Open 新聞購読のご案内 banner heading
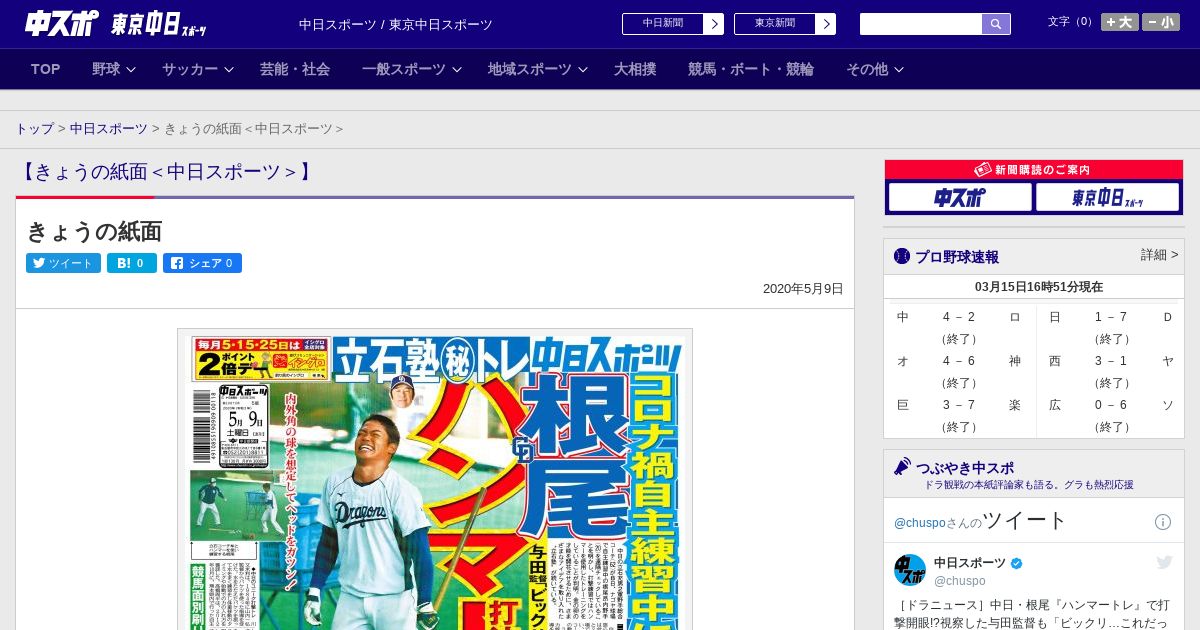The height and width of the screenshot is (630, 1200). [x=1034, y=170]
